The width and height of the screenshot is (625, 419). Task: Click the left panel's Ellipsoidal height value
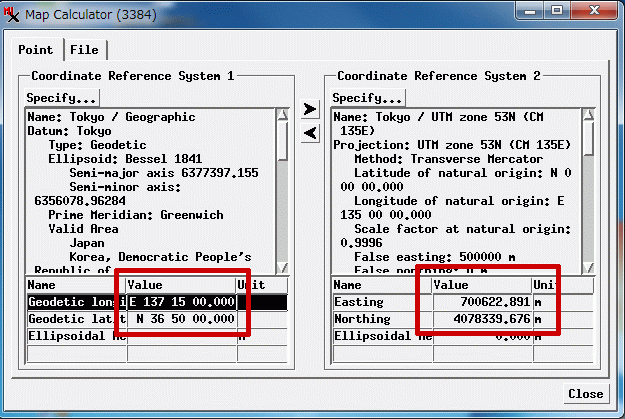click(x=181, y=336)
